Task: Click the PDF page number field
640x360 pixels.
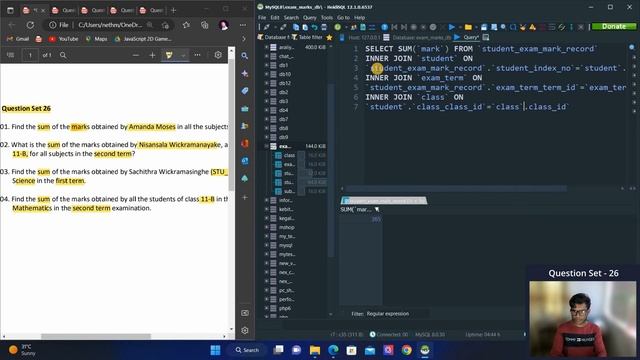Action: point(30,55)
